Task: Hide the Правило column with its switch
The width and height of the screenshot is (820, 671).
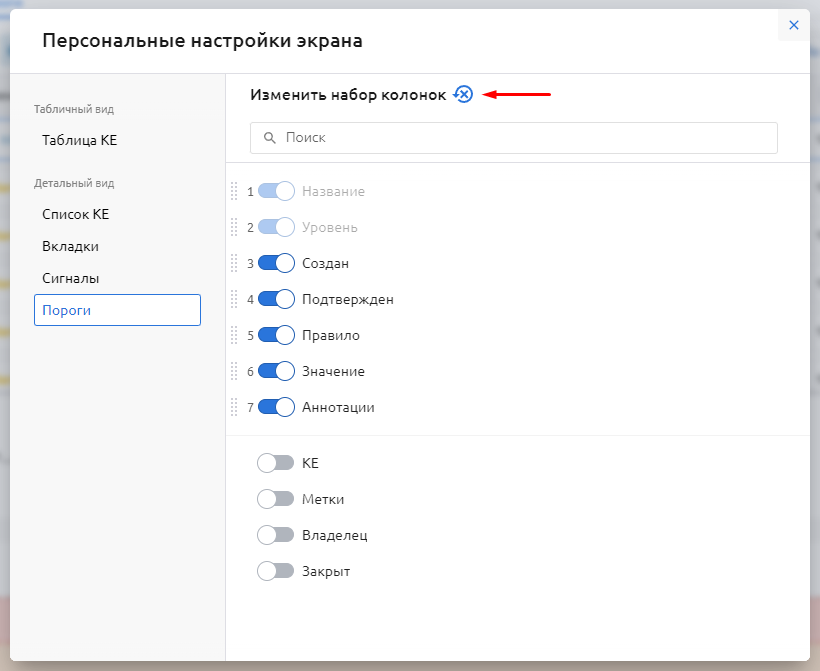Action: [276, 335]
